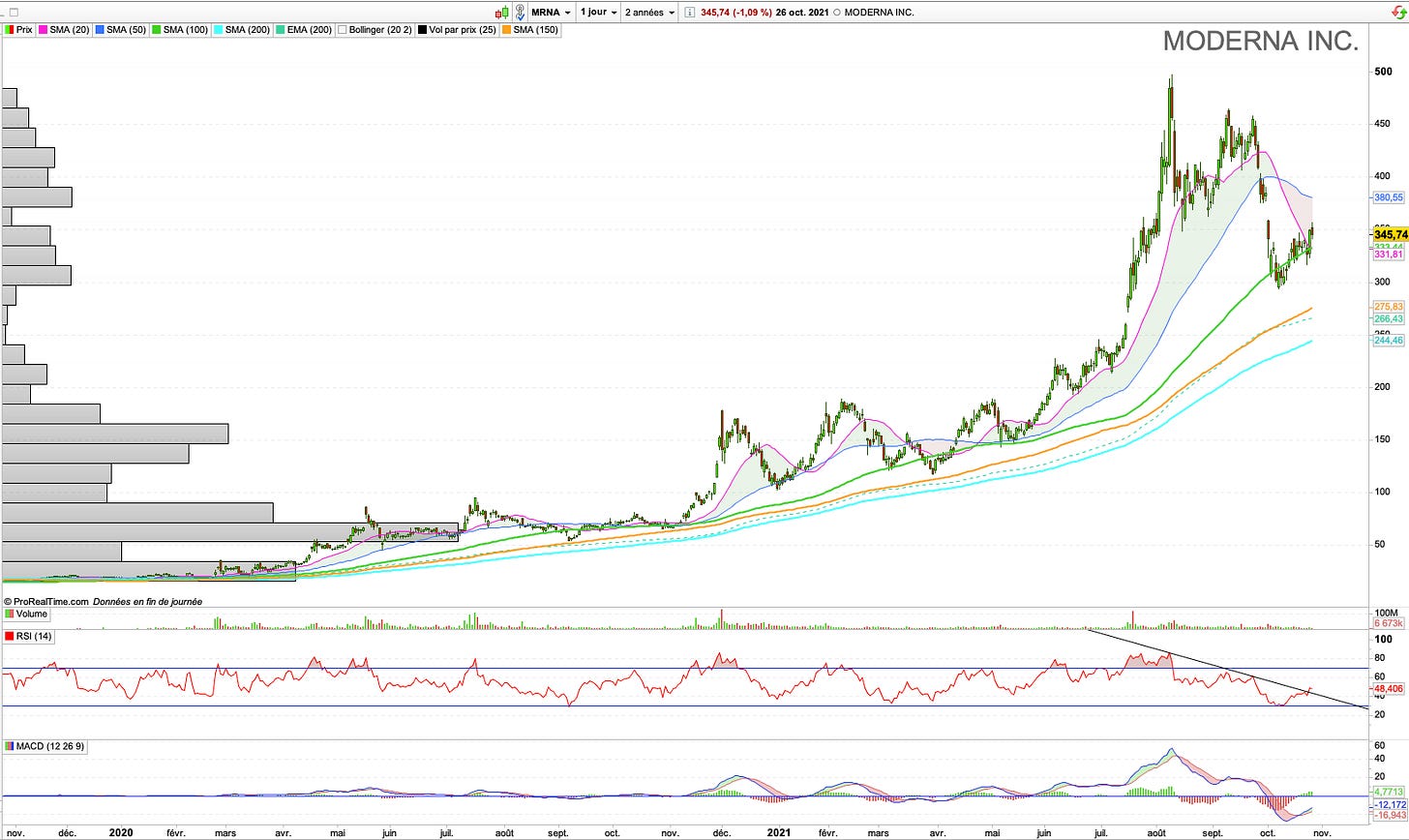This screenshot has height=840, width=1409.
Task: Open the MRNA ticker dropdown
Action: tap(552, 13)
